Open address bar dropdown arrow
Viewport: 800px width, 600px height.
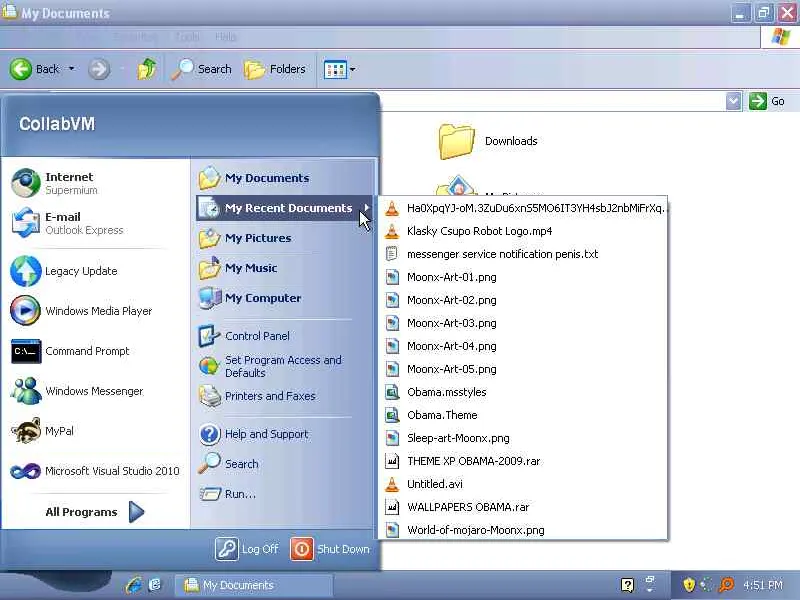pos(733,101)
